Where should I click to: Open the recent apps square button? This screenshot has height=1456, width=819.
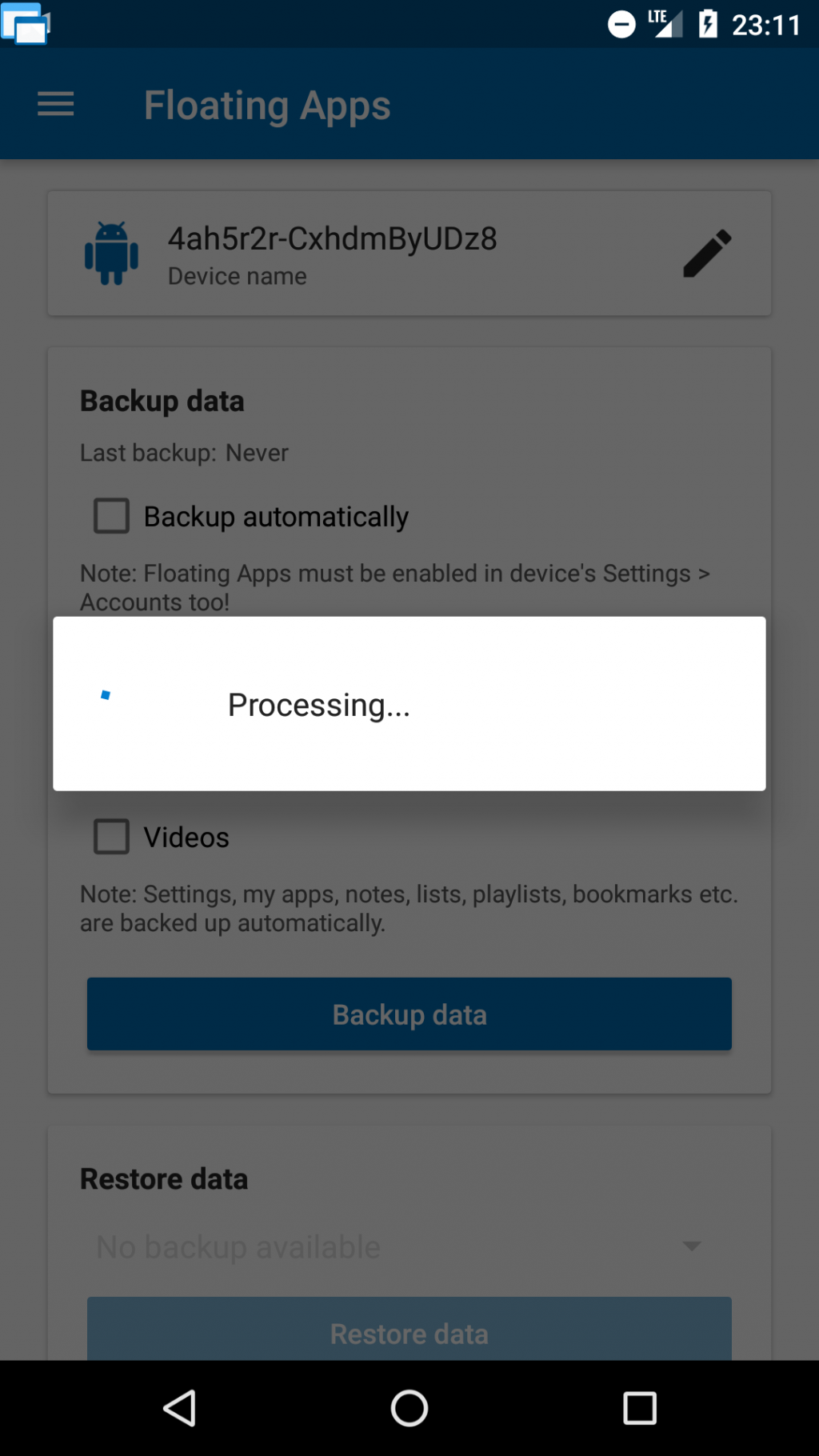[x=636, y=1408]
